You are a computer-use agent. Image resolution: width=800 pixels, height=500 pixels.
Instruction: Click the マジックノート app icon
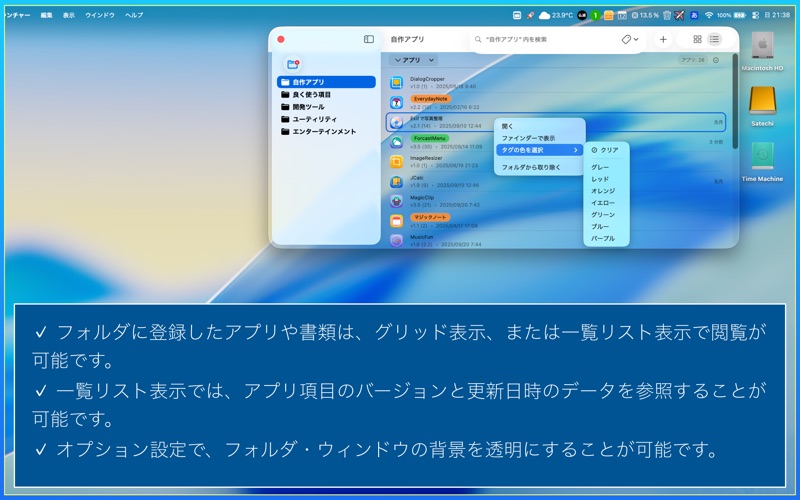[396, 221]
